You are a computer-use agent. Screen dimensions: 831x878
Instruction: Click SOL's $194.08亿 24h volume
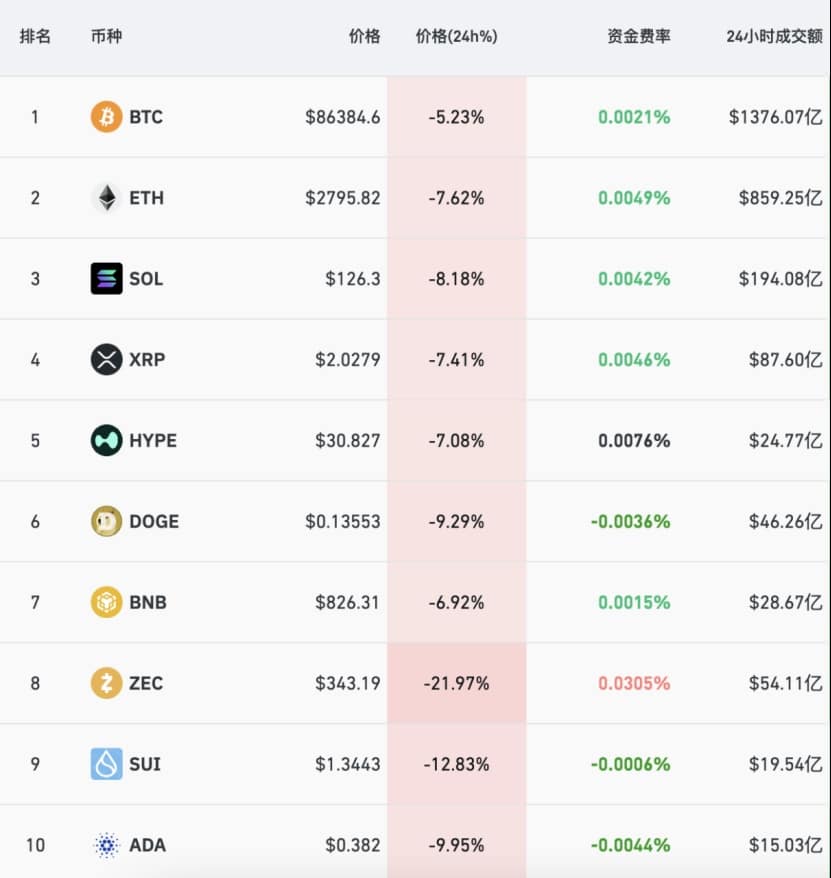[780, 279]
